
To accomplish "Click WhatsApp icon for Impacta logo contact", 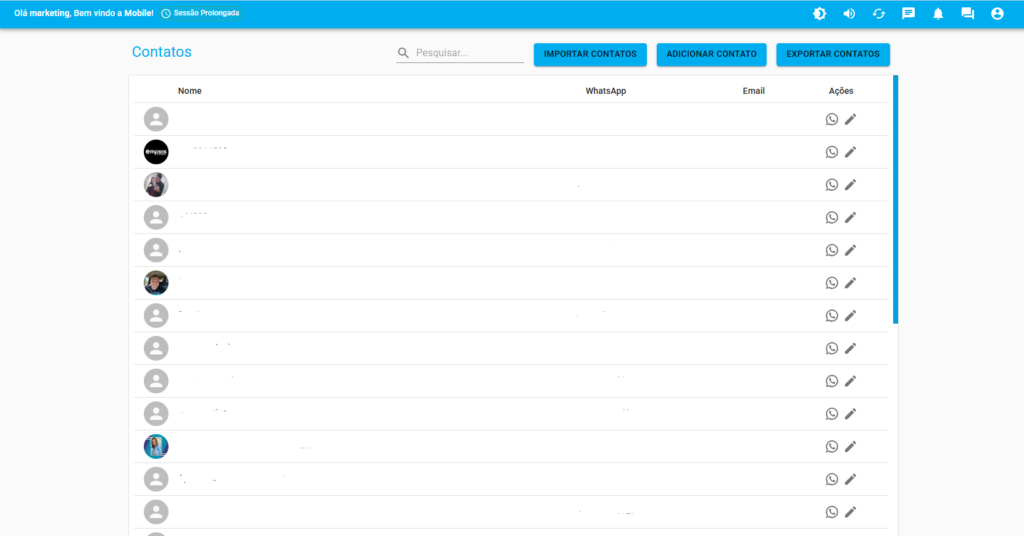I will (x=832, y=152).
